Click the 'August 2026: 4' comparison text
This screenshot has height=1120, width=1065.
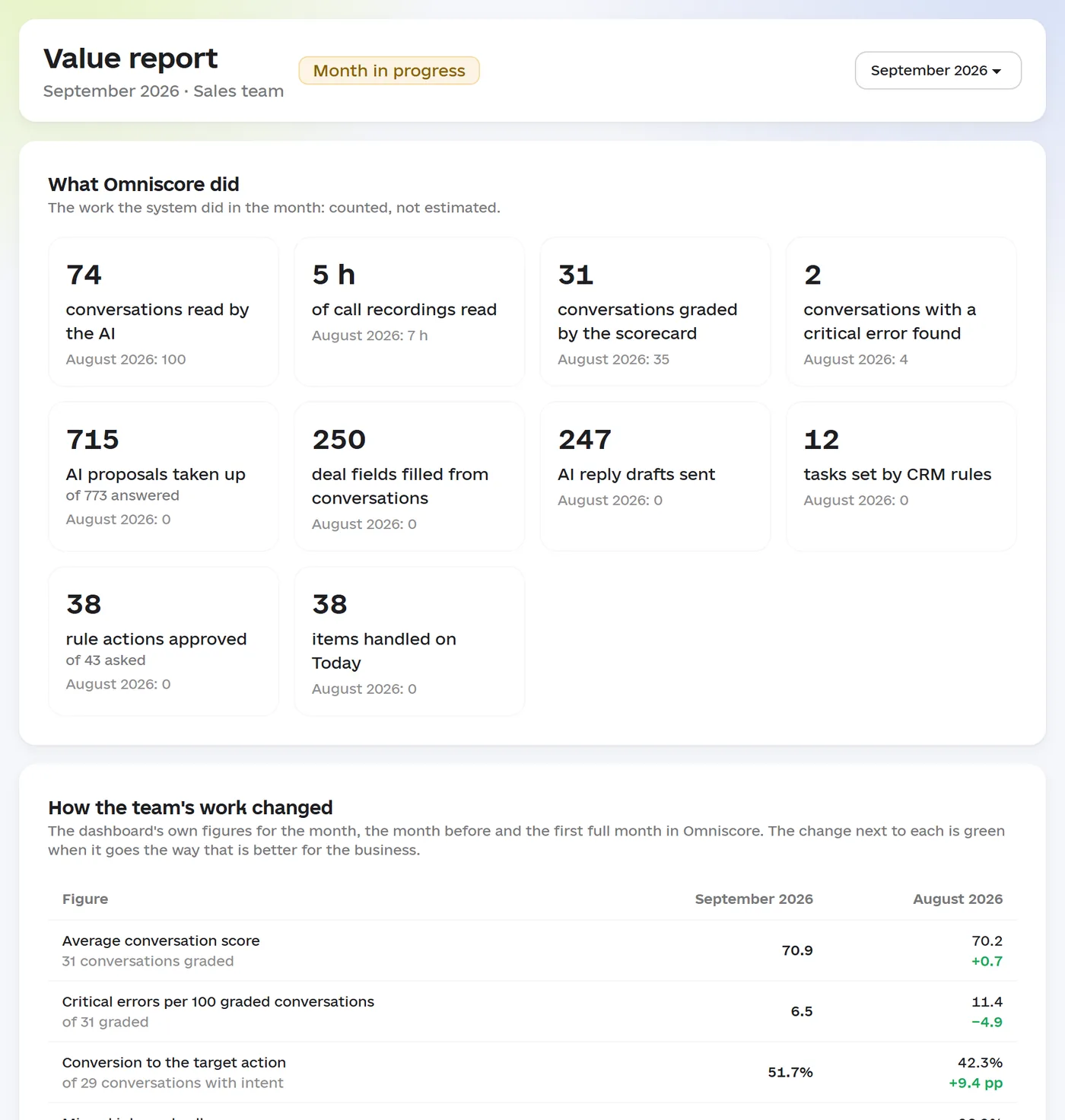(x=855, y=359)
